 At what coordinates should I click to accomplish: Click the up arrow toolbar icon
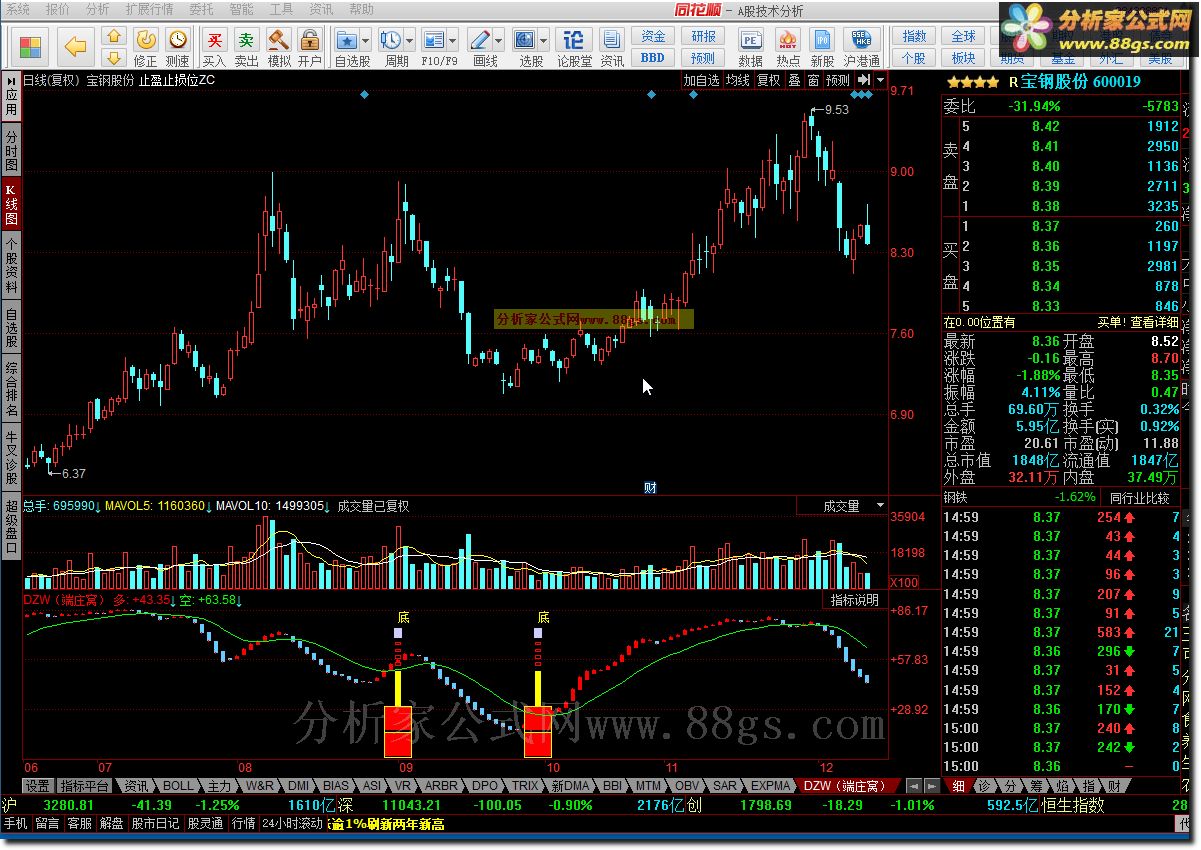tap(114, 37)
